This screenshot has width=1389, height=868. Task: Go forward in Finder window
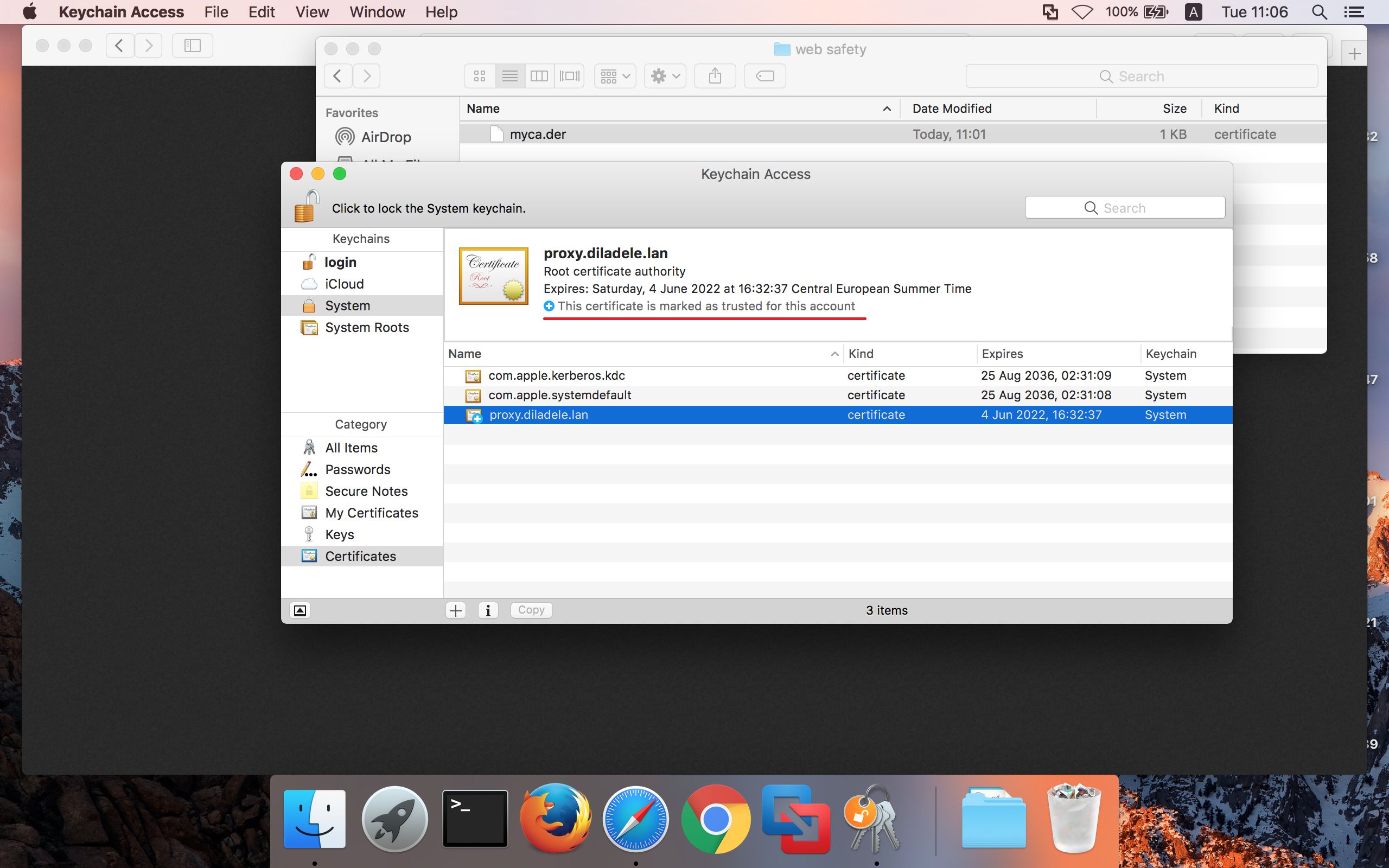click(367, 76)
